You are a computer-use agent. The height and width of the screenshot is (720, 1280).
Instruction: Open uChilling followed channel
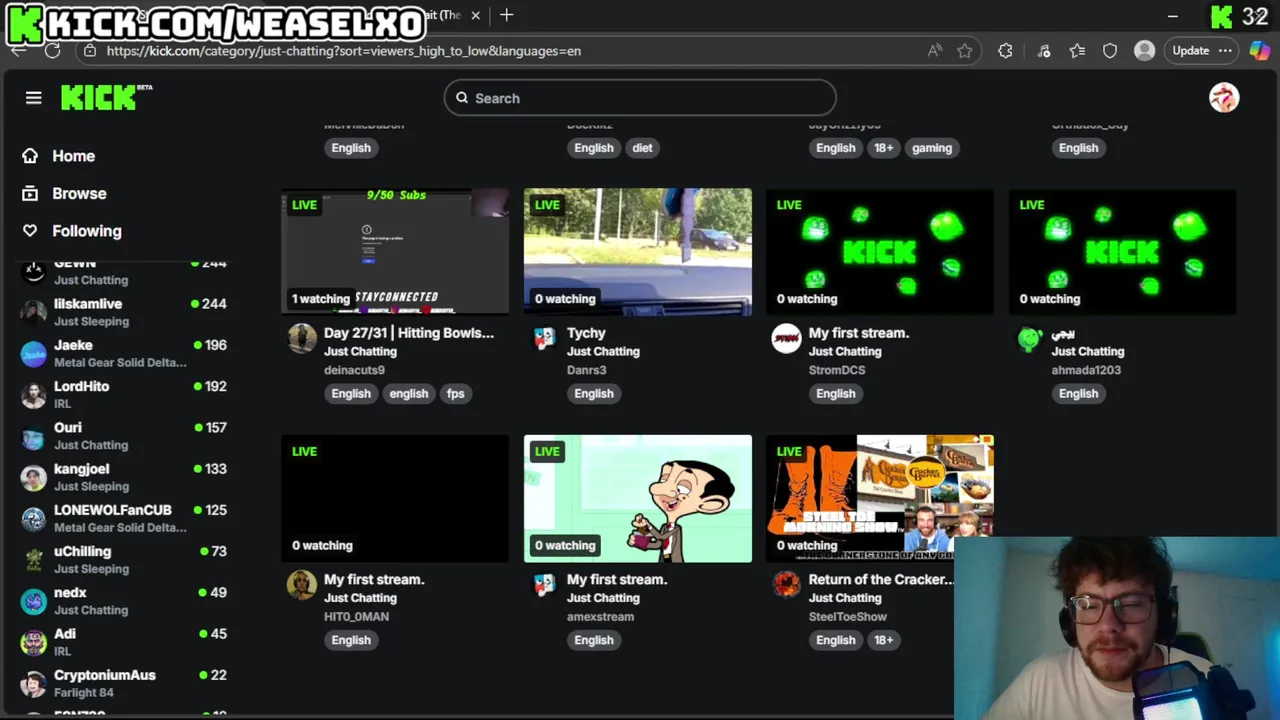pos(125,559)
